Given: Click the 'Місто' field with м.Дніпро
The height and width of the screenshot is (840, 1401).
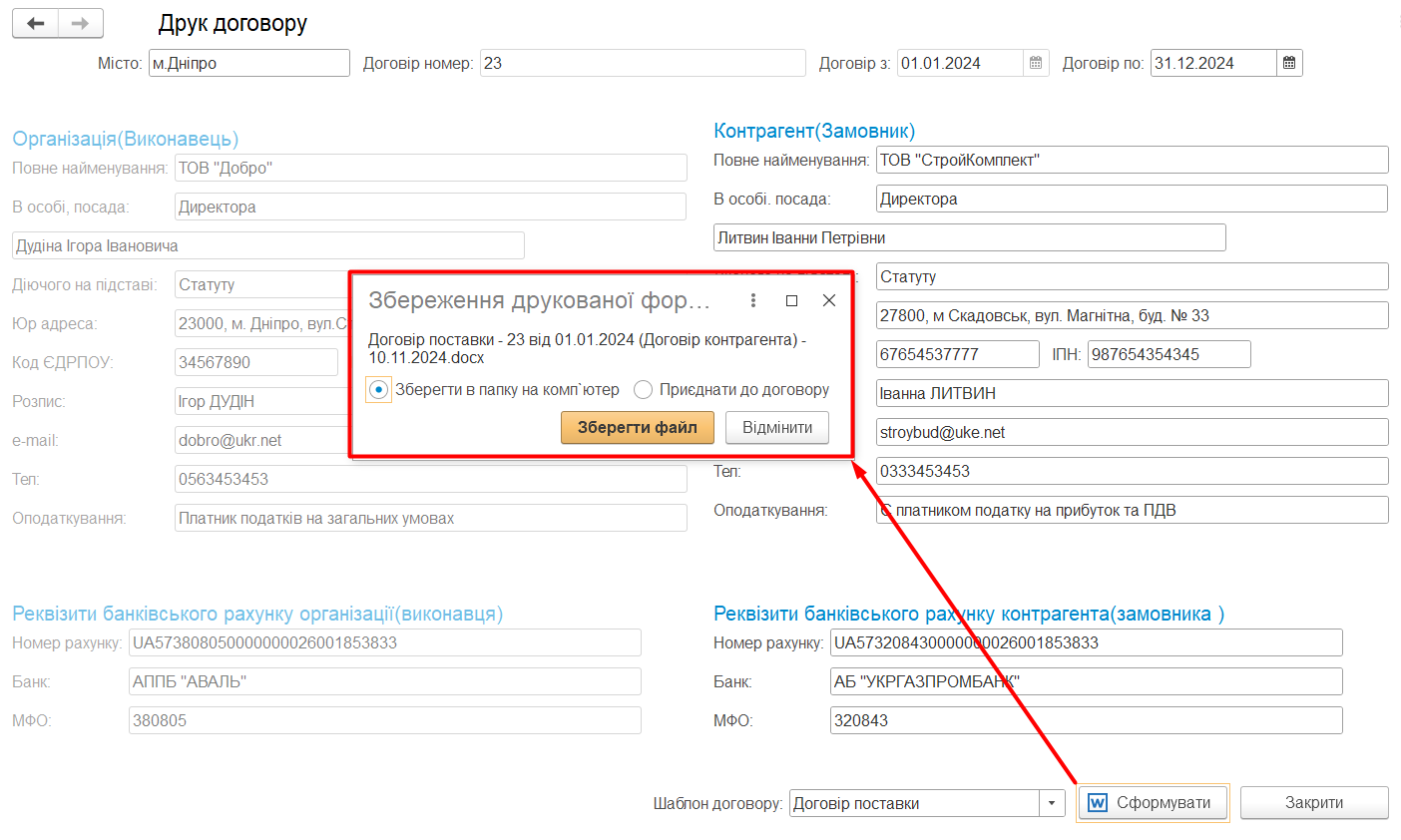Looking at the screenshot, I should (249, 63).
